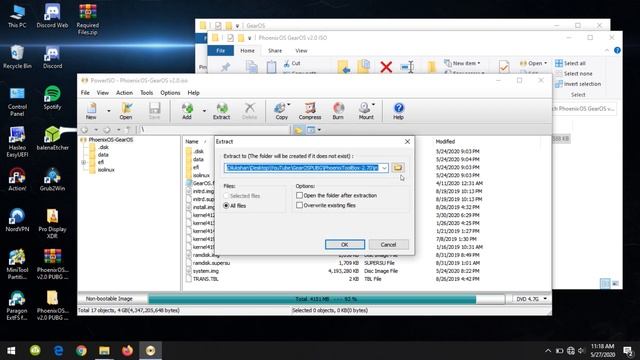Click the New toolbar icon in PowerISO
The width and height of the screenshot is (640, 360).
coord(91,111)
